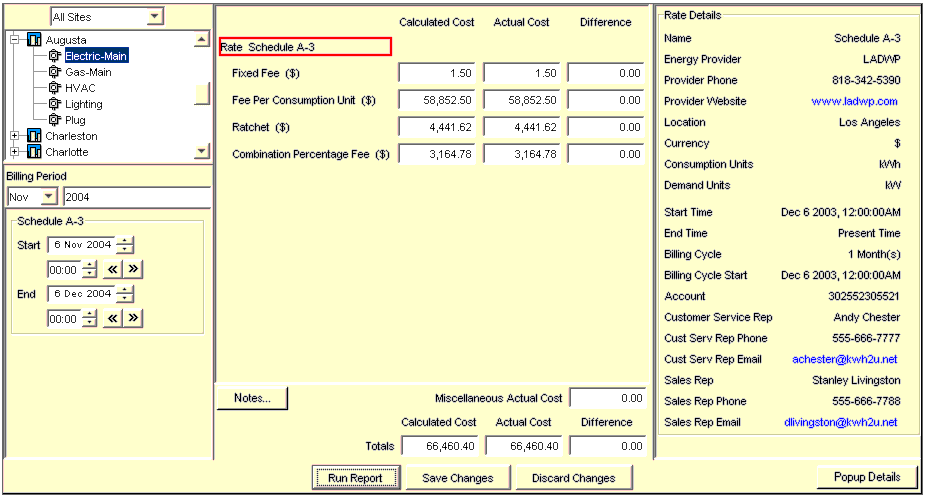
Task: Click the site tree scroll down arrow
Action: click(x=202, y=151)
